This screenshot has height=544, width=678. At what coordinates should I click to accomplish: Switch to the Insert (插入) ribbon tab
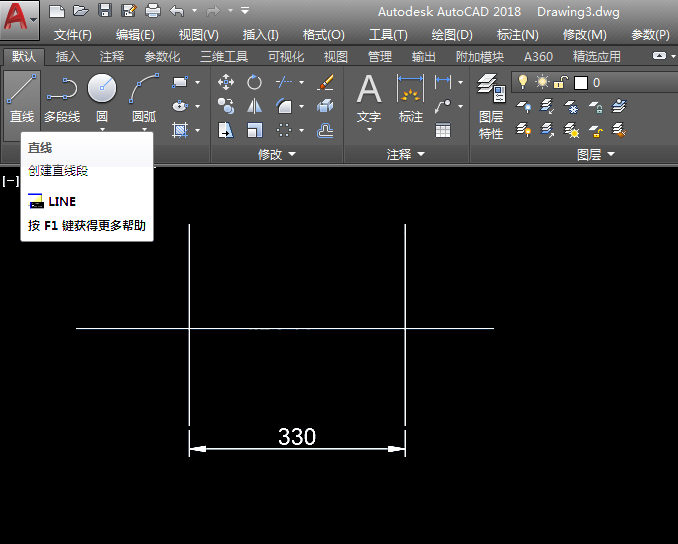coord(68,57)
